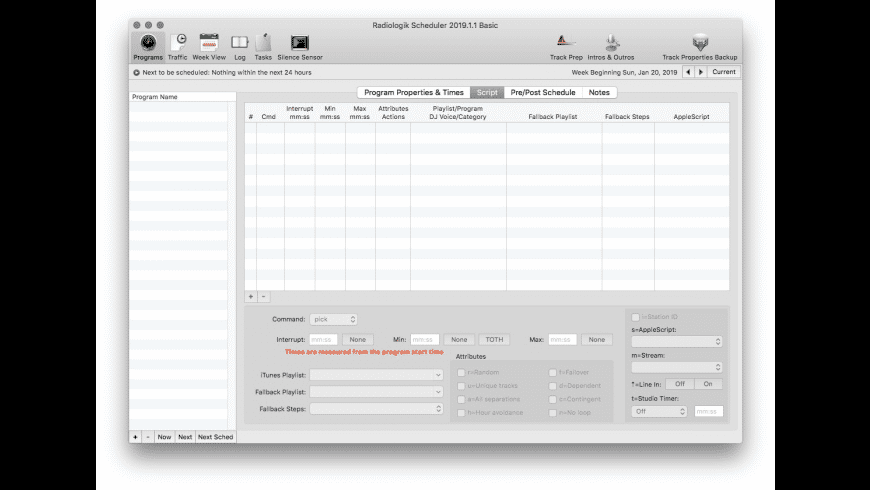Open Tasks from the toolbar
870x490 pixels.
[x=263, y=44]
